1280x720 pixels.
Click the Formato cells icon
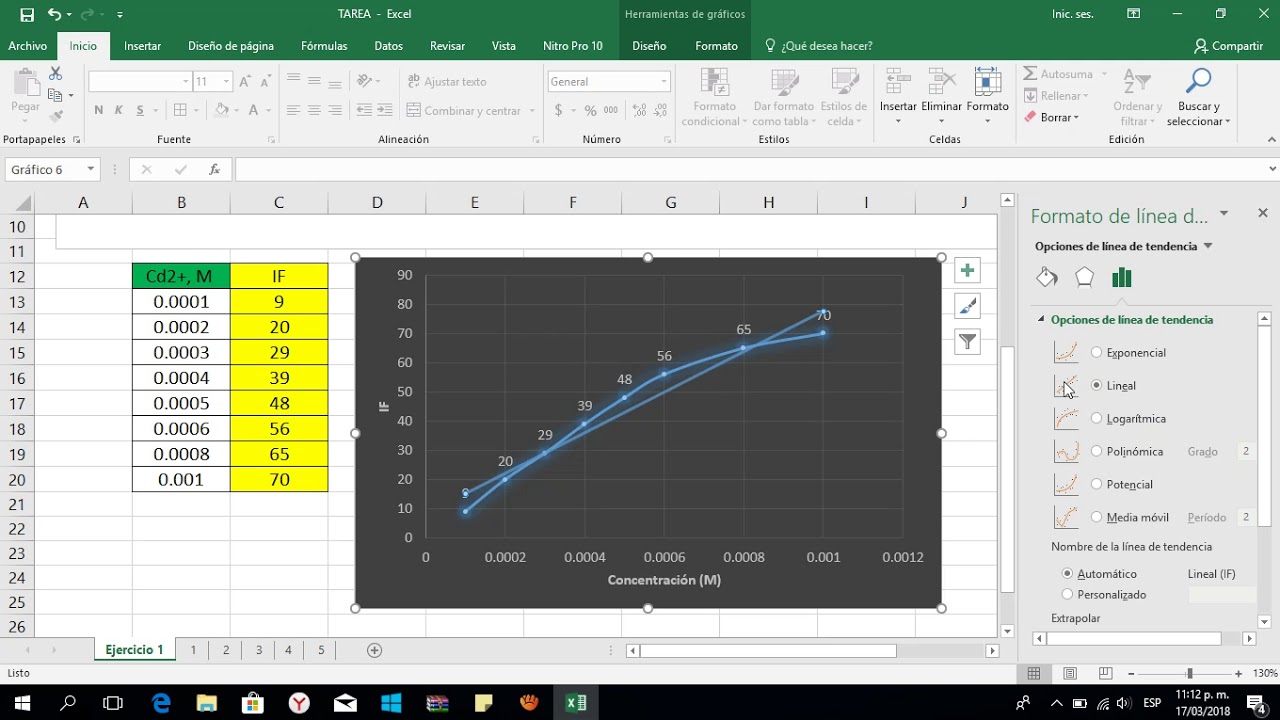pyautogui.click(x=987, y=83)
